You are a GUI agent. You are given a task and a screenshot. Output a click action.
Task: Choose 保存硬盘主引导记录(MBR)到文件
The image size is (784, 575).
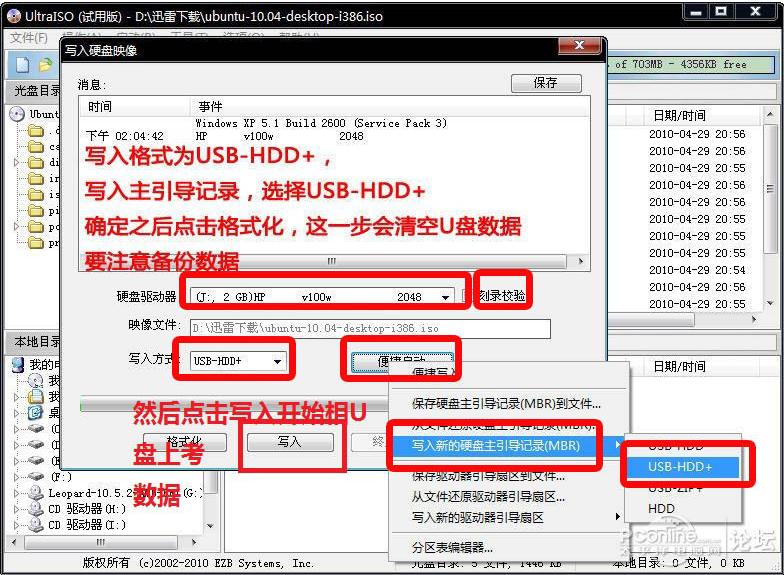pyautogui.click(x=506, y=404)
